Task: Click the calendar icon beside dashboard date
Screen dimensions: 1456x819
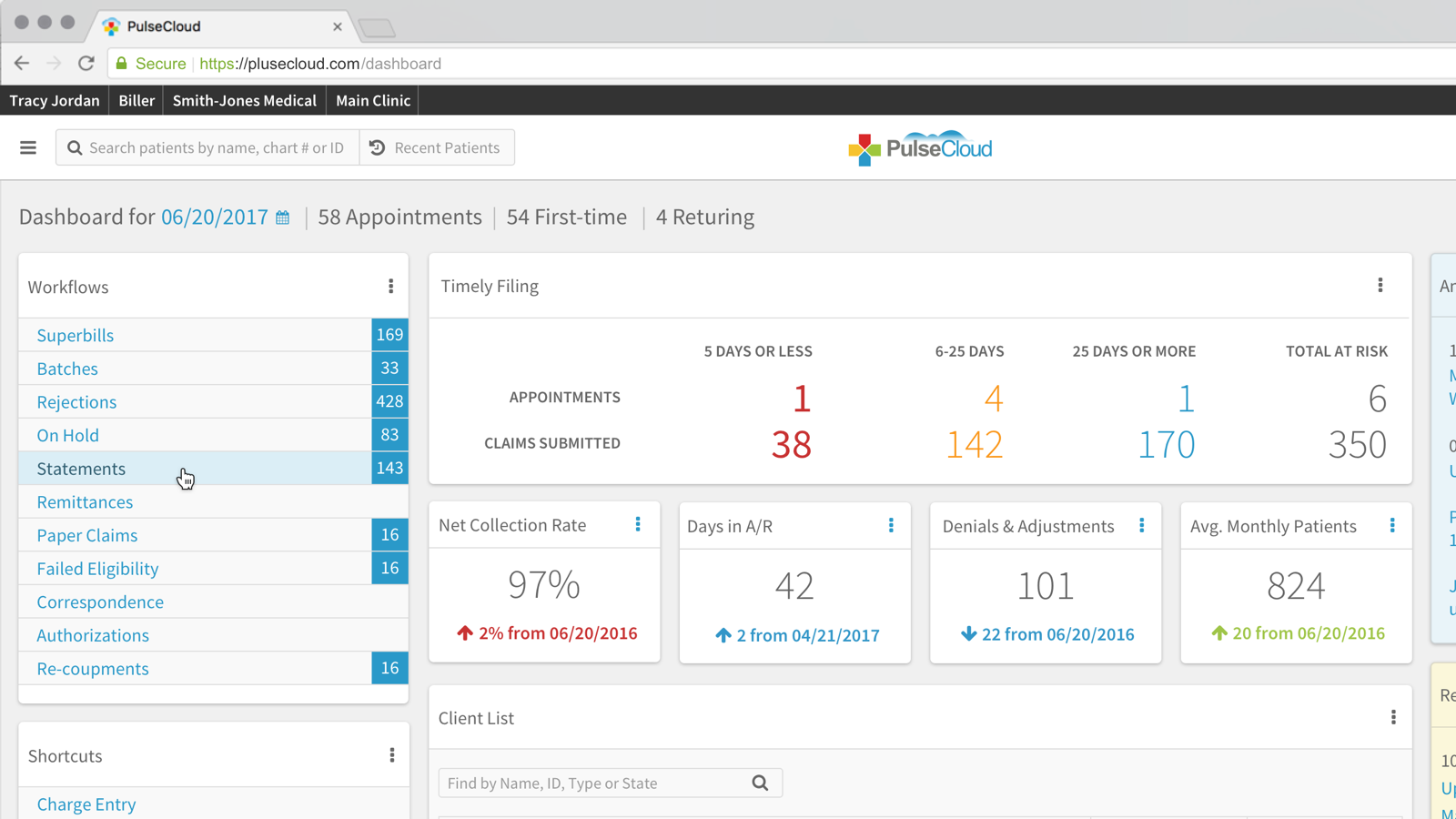Action: [x=283, y=217]
